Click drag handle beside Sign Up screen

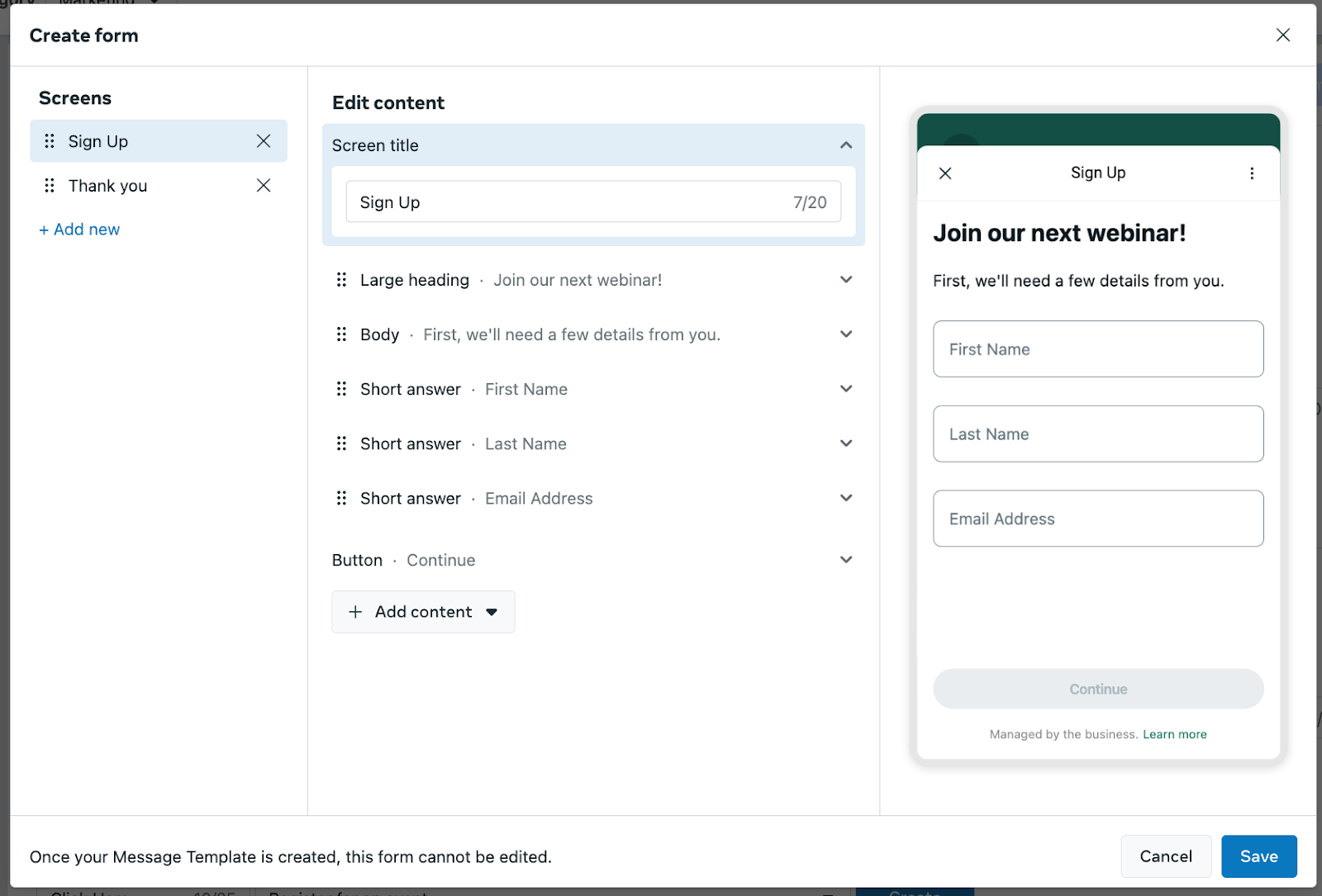[x=50, y=141]
